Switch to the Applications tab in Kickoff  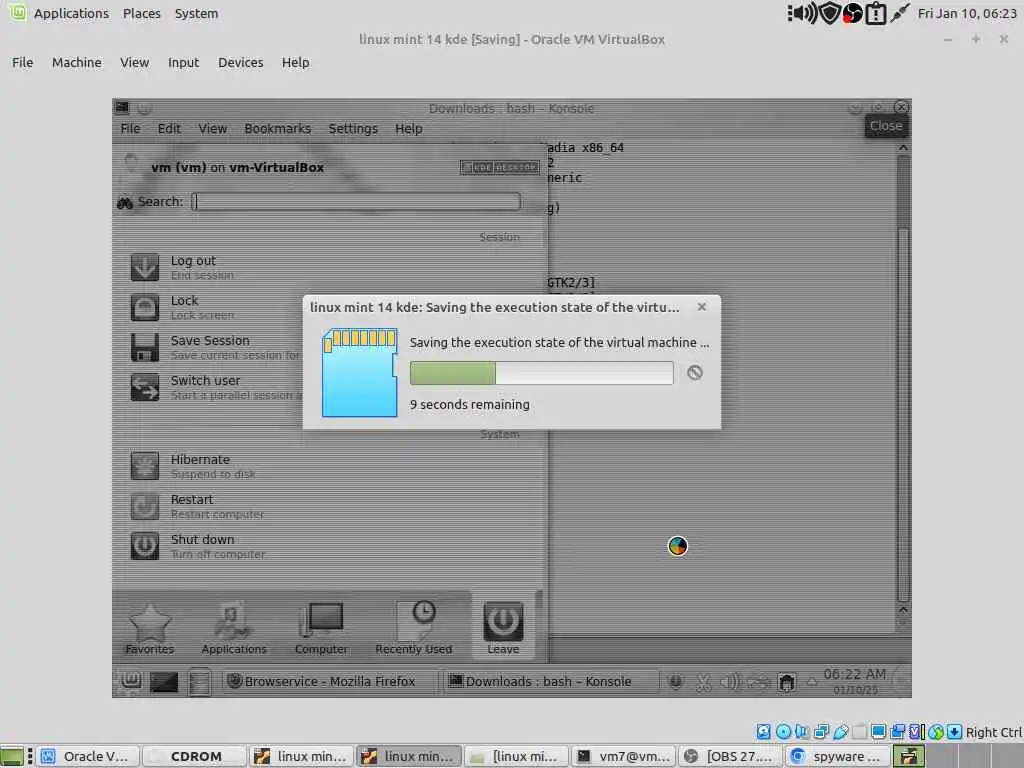[x=234, y=628]
